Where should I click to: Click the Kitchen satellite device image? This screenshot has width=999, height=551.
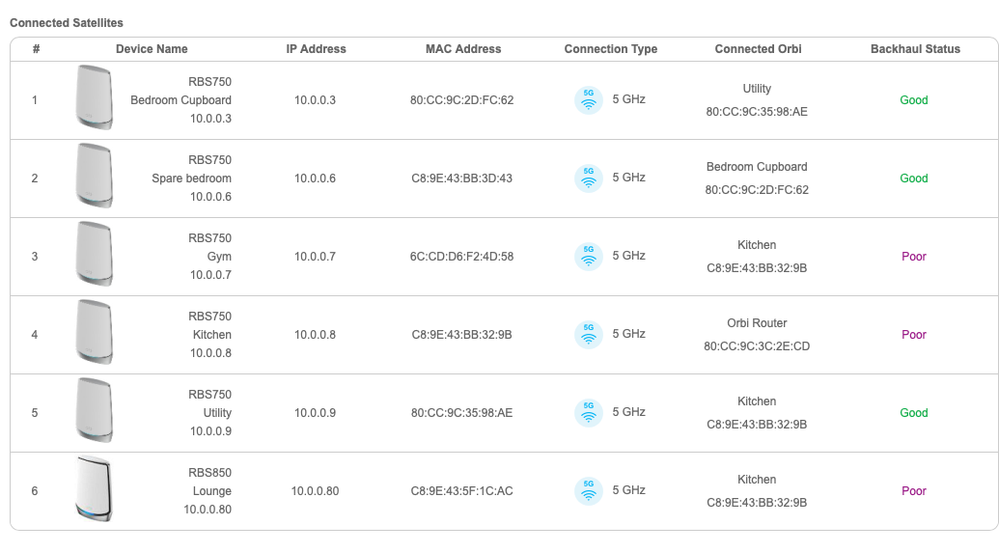93,333
